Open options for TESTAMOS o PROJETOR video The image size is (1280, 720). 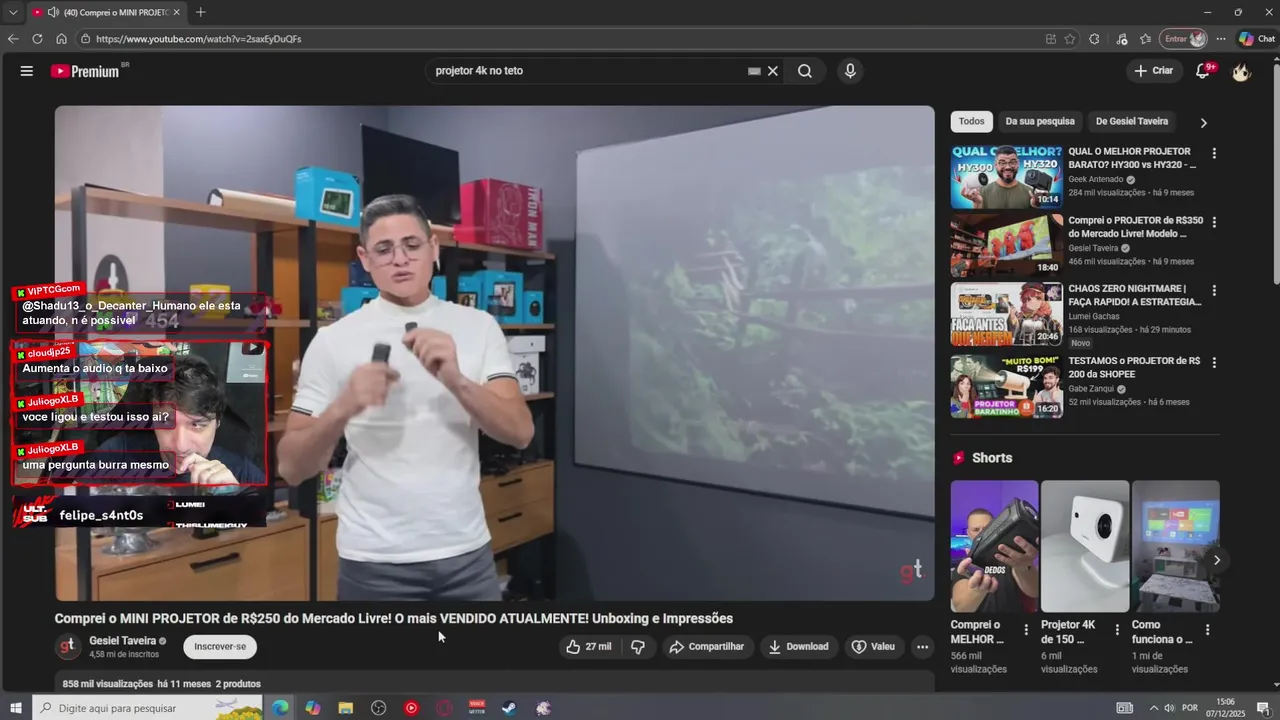[1214, 363]
